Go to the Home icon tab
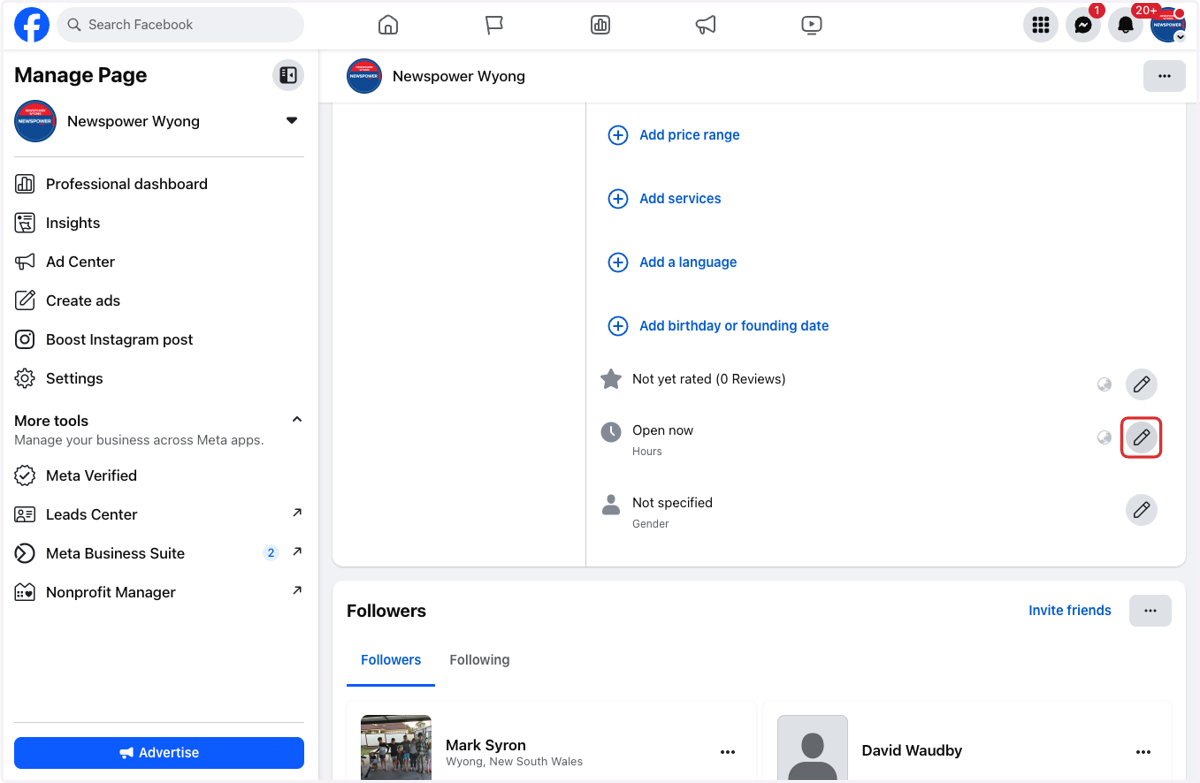Viewport: 1200px width, 783px height. (x=388, y=25)
